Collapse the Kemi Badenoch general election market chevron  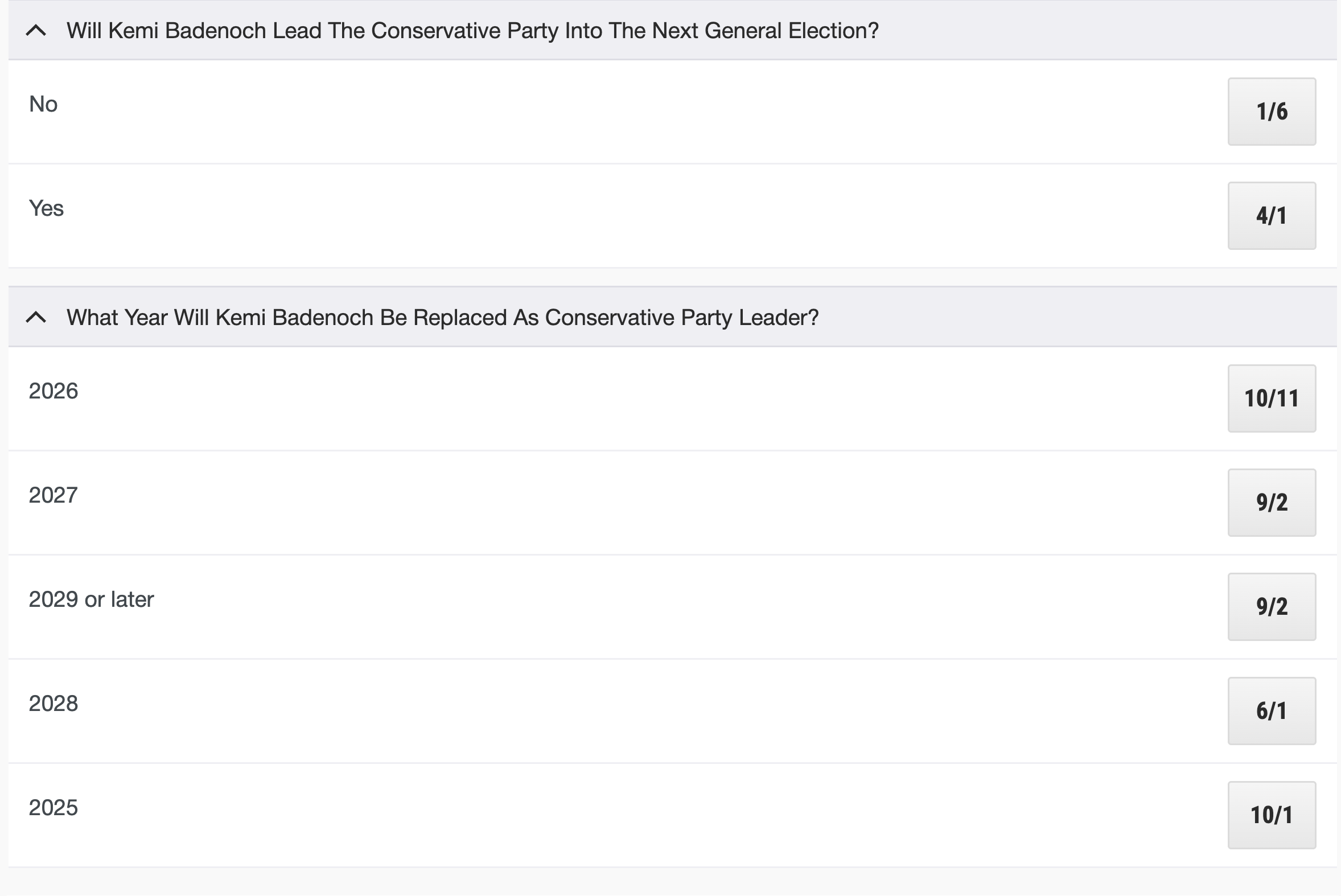tap(36, 30)
